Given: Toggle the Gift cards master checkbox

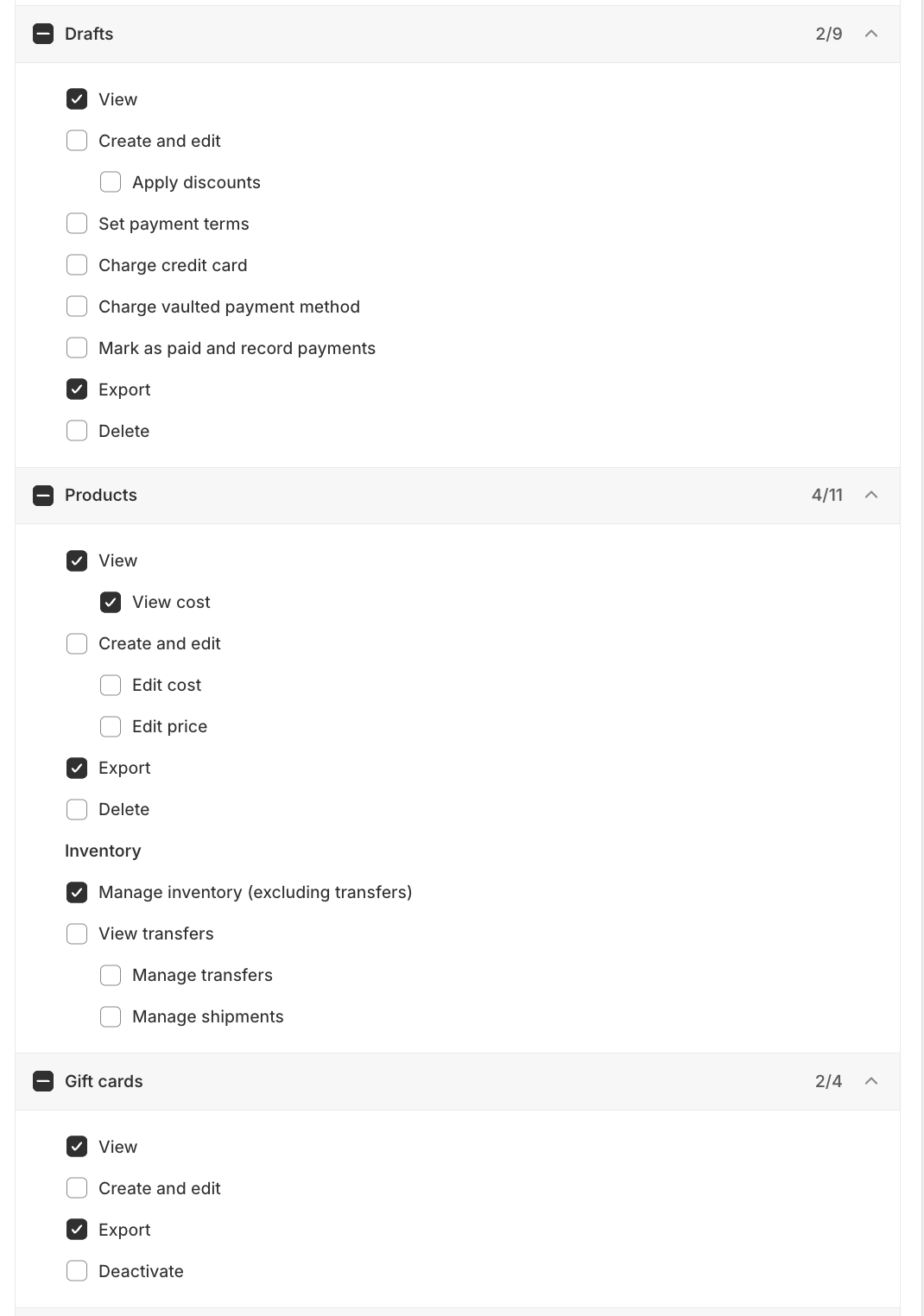Looking at the screenshot, I should 42,1081.
